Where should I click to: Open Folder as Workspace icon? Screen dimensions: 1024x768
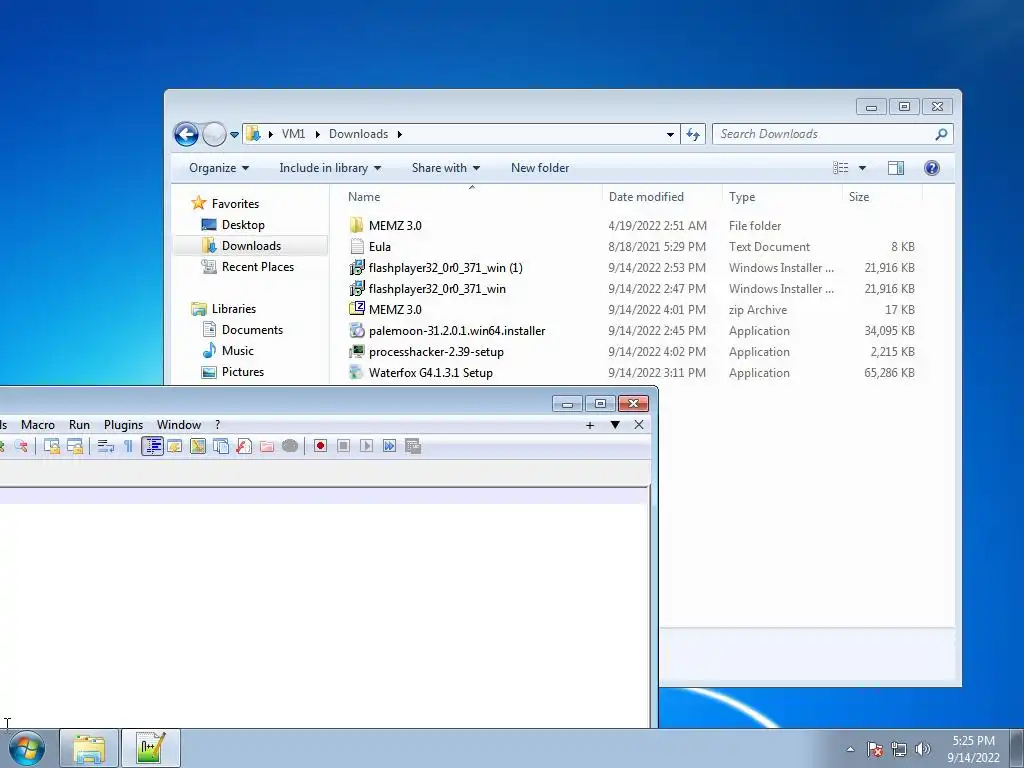coord(267,446)
